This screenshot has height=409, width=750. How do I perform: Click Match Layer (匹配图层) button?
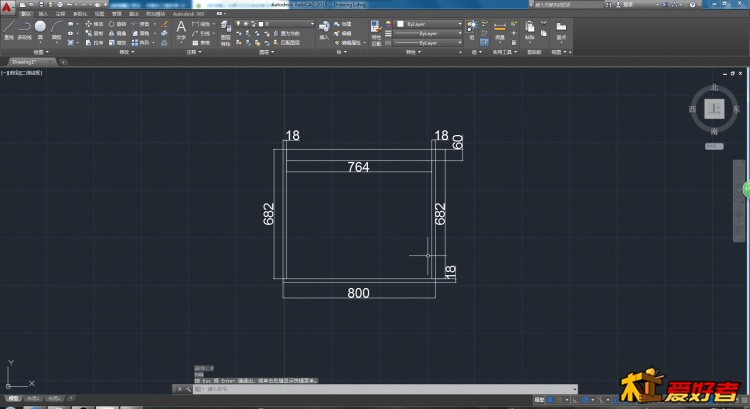click(x=286, y=43)
